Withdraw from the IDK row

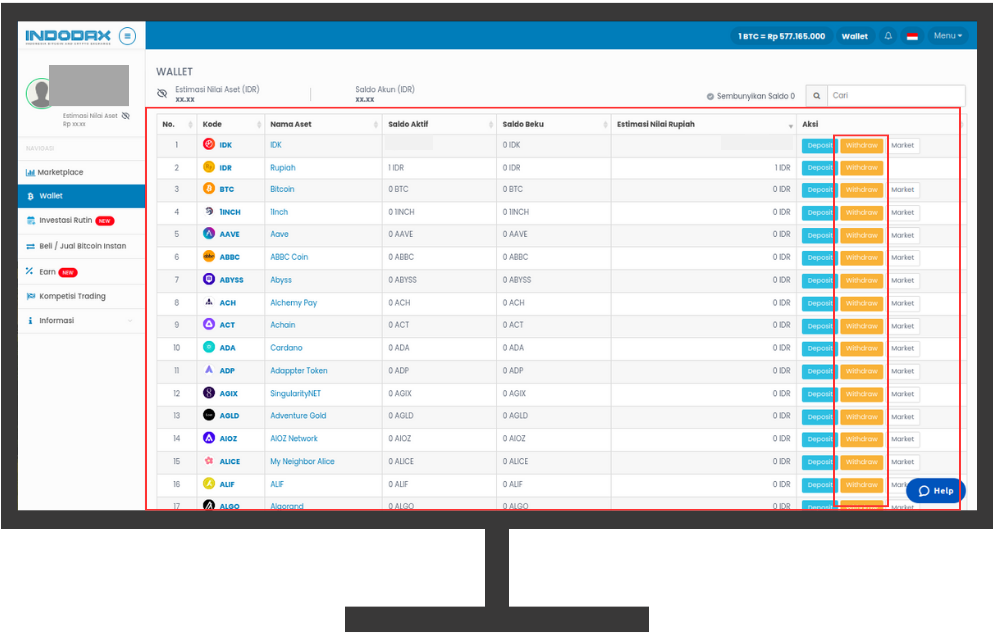[x=861, y=145]
